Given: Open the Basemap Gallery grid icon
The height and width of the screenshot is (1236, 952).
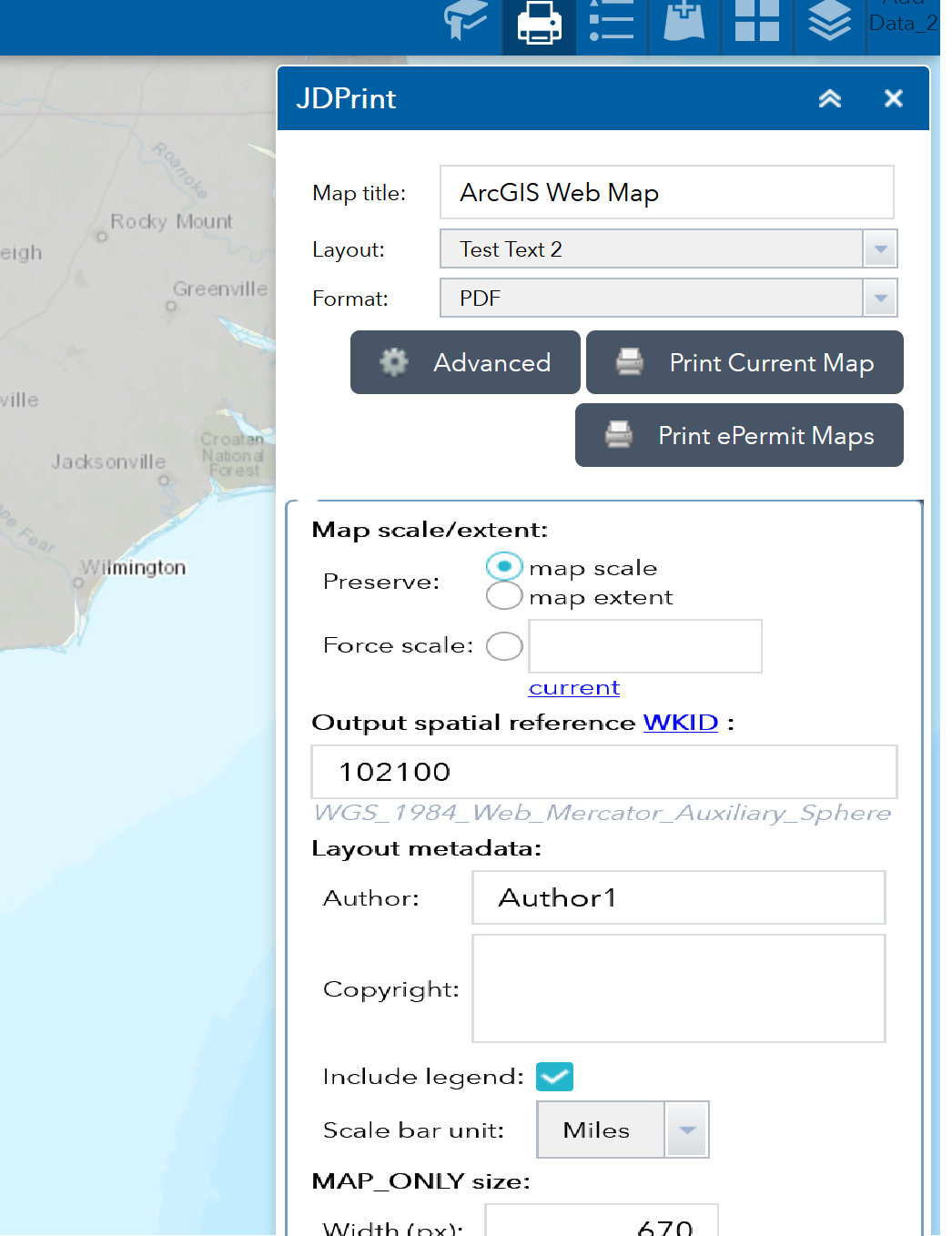Looking at the screenshot, I should pyautogui.click(x=757, y=25).
